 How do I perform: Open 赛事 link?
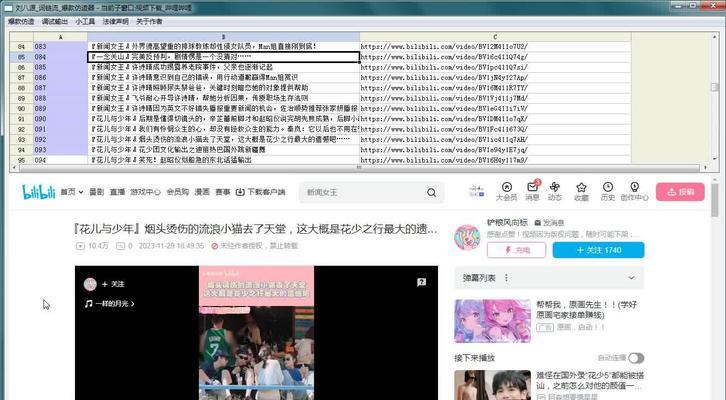pyautogui.click(x=223, y=192)
